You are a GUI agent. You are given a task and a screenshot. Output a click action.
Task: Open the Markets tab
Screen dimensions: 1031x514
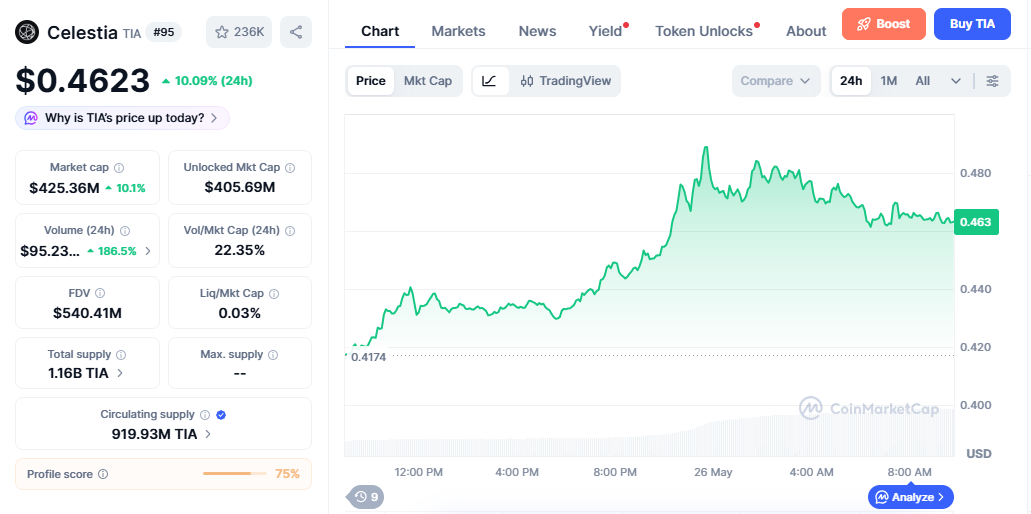(458, 31)
